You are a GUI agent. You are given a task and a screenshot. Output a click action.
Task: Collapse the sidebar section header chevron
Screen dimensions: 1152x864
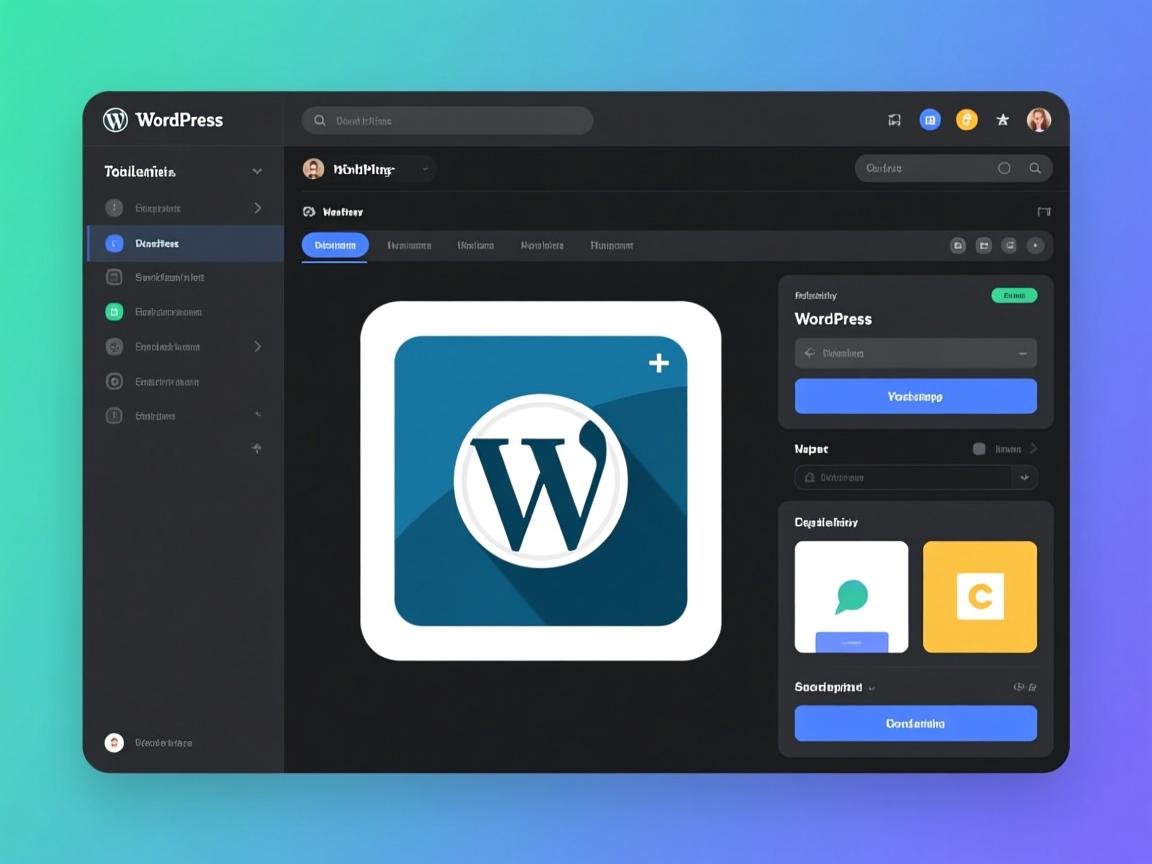pos(257,171)
